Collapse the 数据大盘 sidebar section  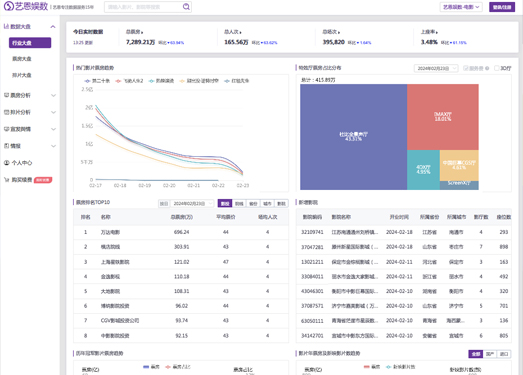[x=53, y=27]
